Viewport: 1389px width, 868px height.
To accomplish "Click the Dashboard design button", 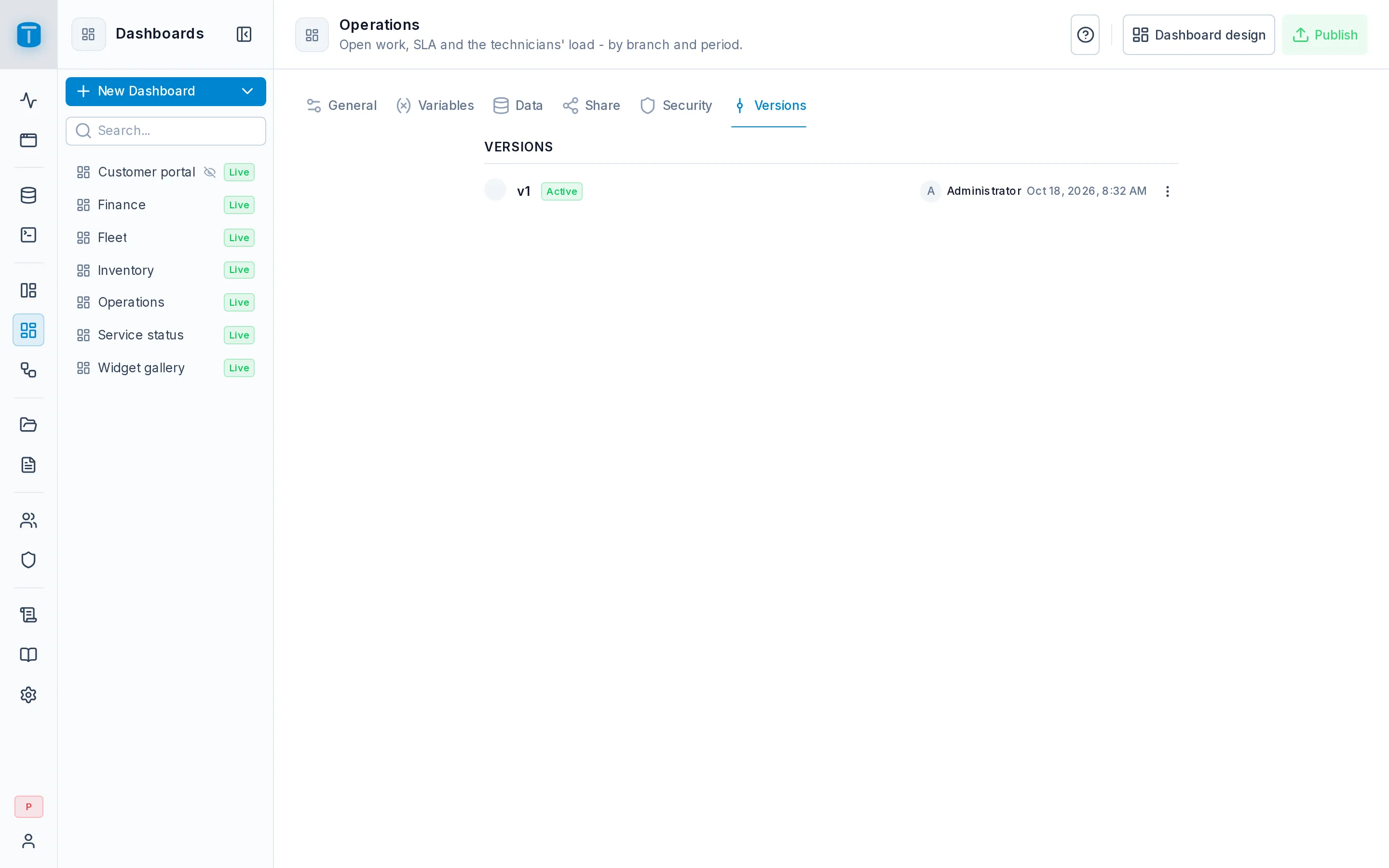I will pyautogui.click(x=1198, y=35).
